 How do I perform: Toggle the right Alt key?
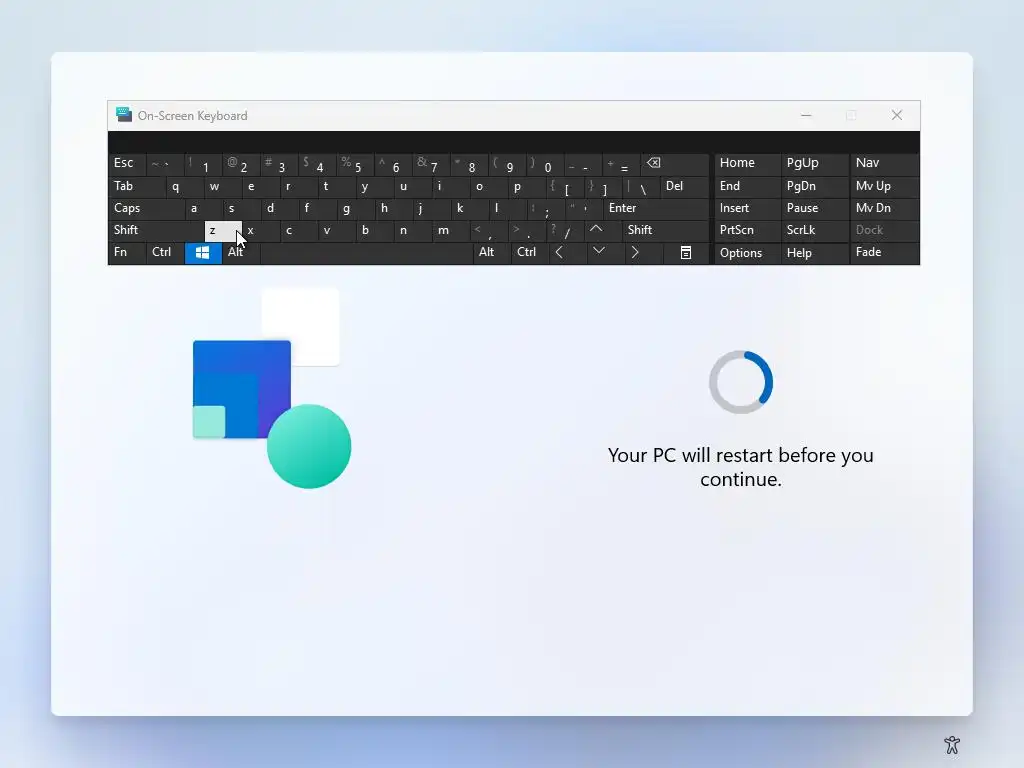(x=491, y=253)
